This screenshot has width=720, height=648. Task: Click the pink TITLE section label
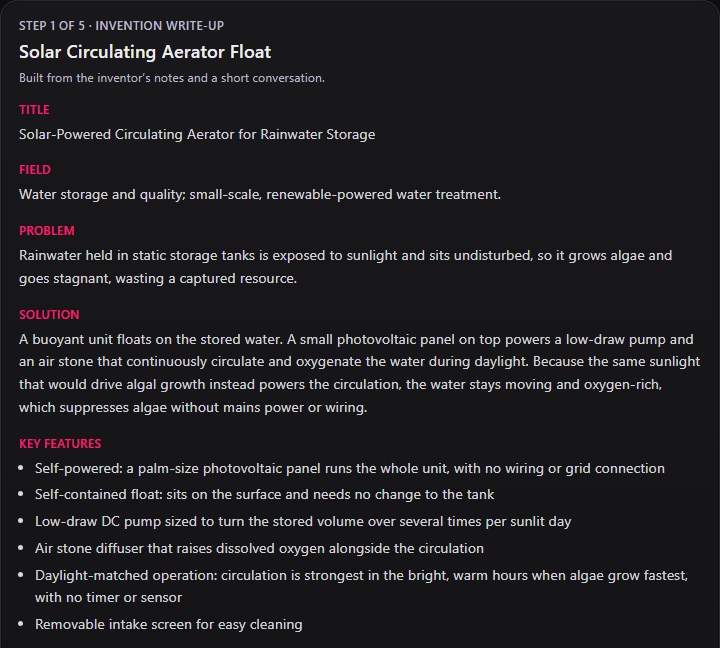pos(34,110)
